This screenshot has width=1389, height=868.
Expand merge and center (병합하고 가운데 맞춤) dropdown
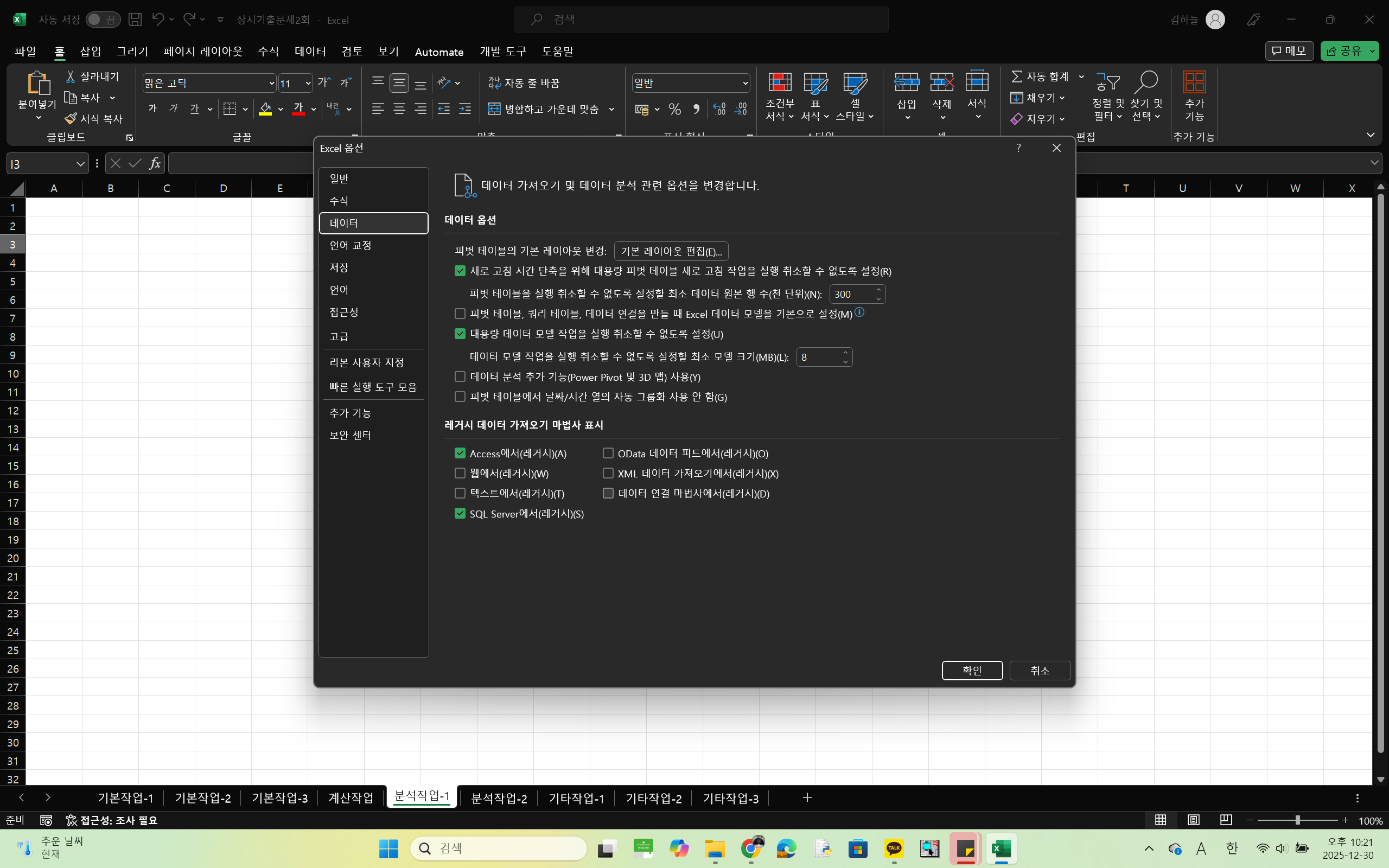pyautogui.click(x=611, y=108)
